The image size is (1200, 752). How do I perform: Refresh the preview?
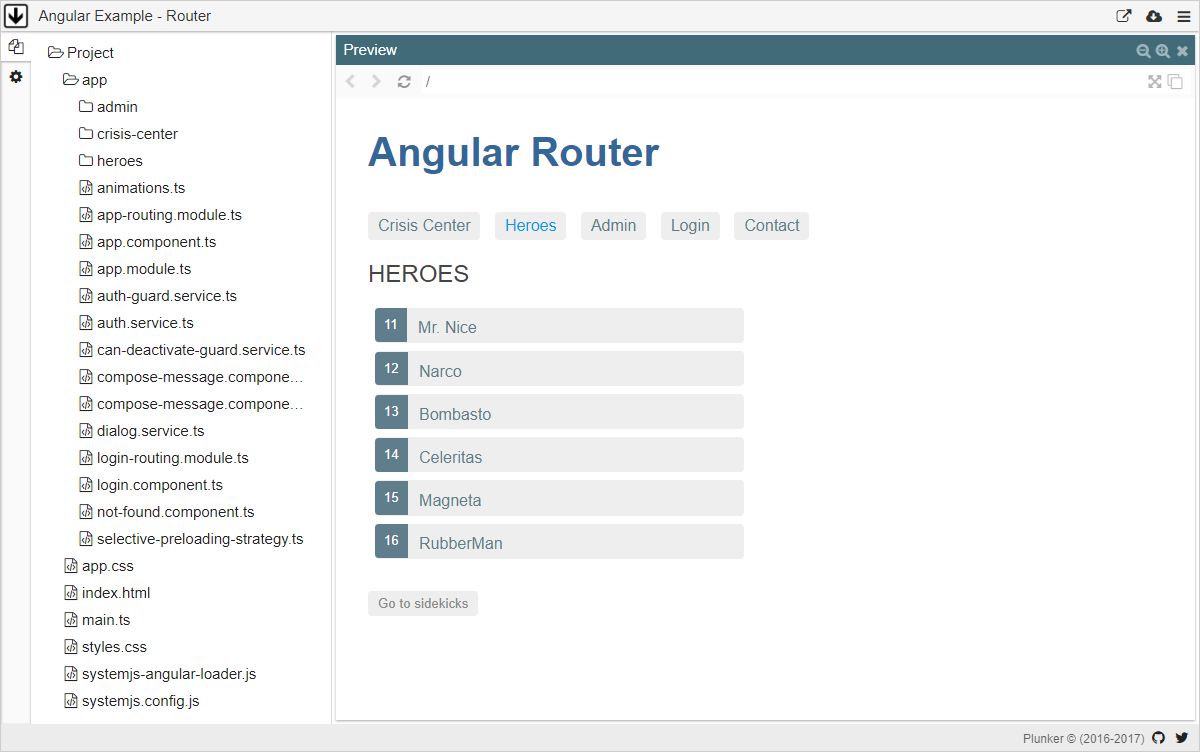[404, 81]
